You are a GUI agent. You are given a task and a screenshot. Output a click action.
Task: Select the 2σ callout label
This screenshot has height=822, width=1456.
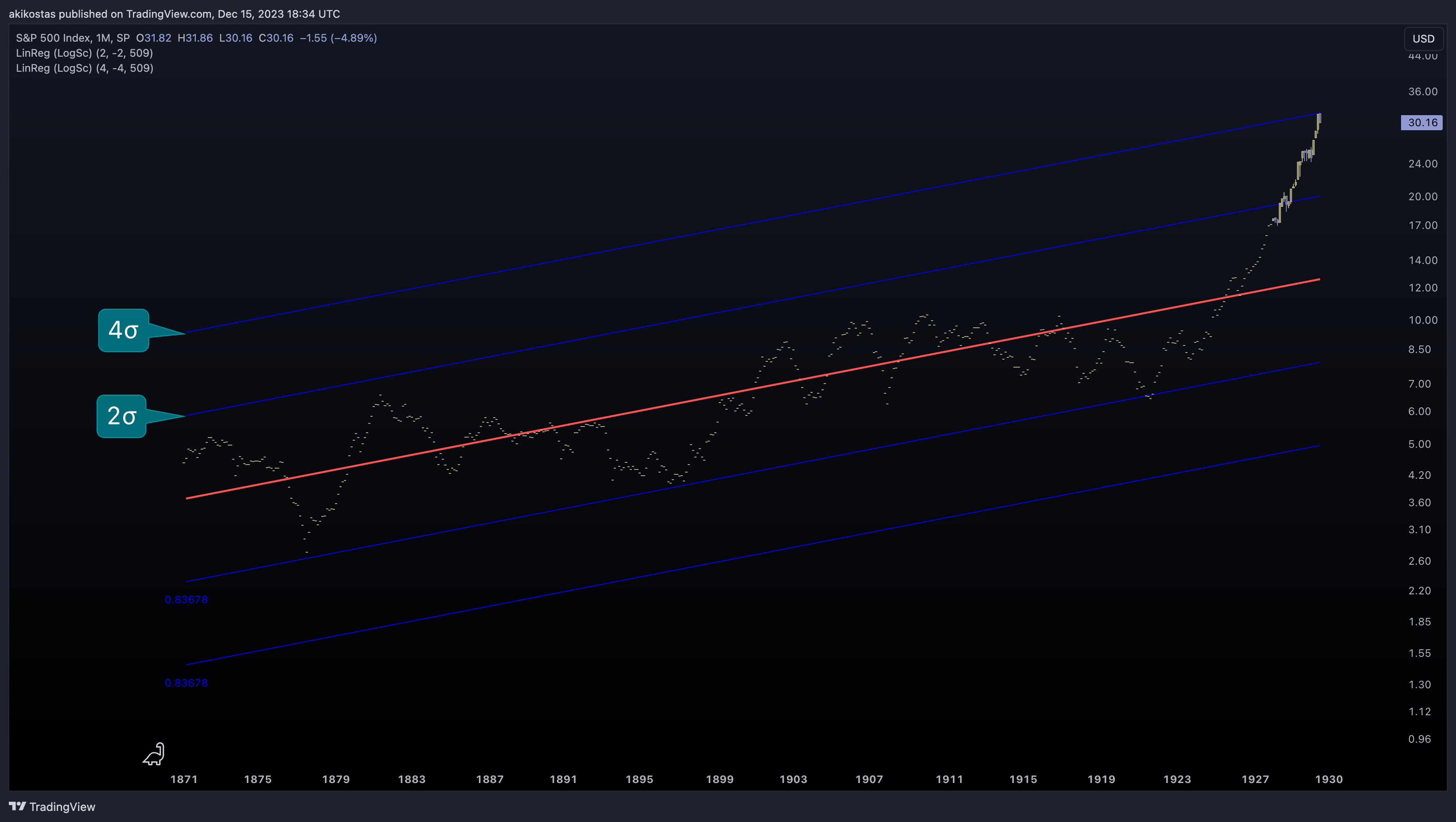pos(121,416)
